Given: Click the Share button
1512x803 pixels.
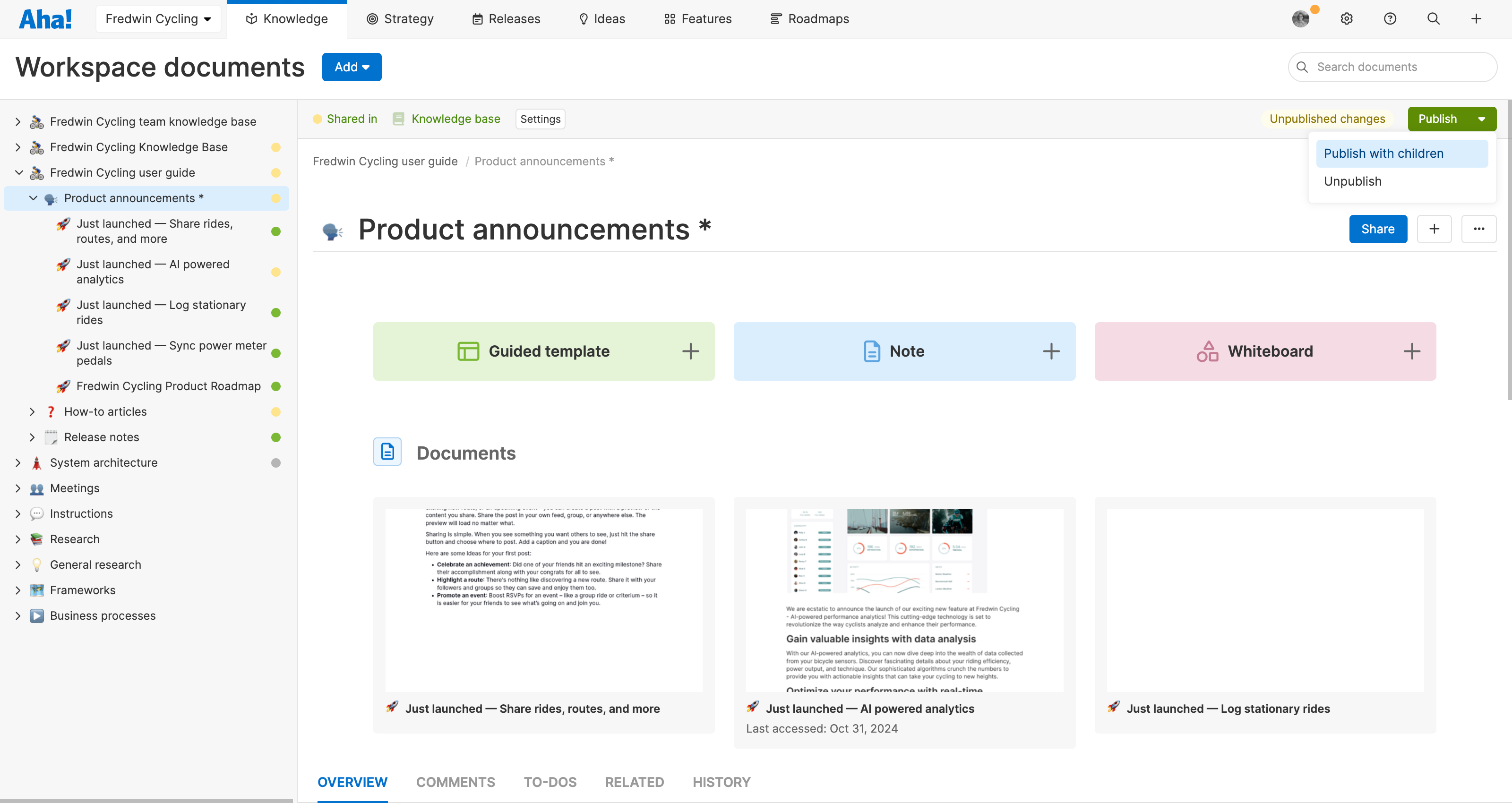Looking at the screenshot, I should click(1378, 229).
